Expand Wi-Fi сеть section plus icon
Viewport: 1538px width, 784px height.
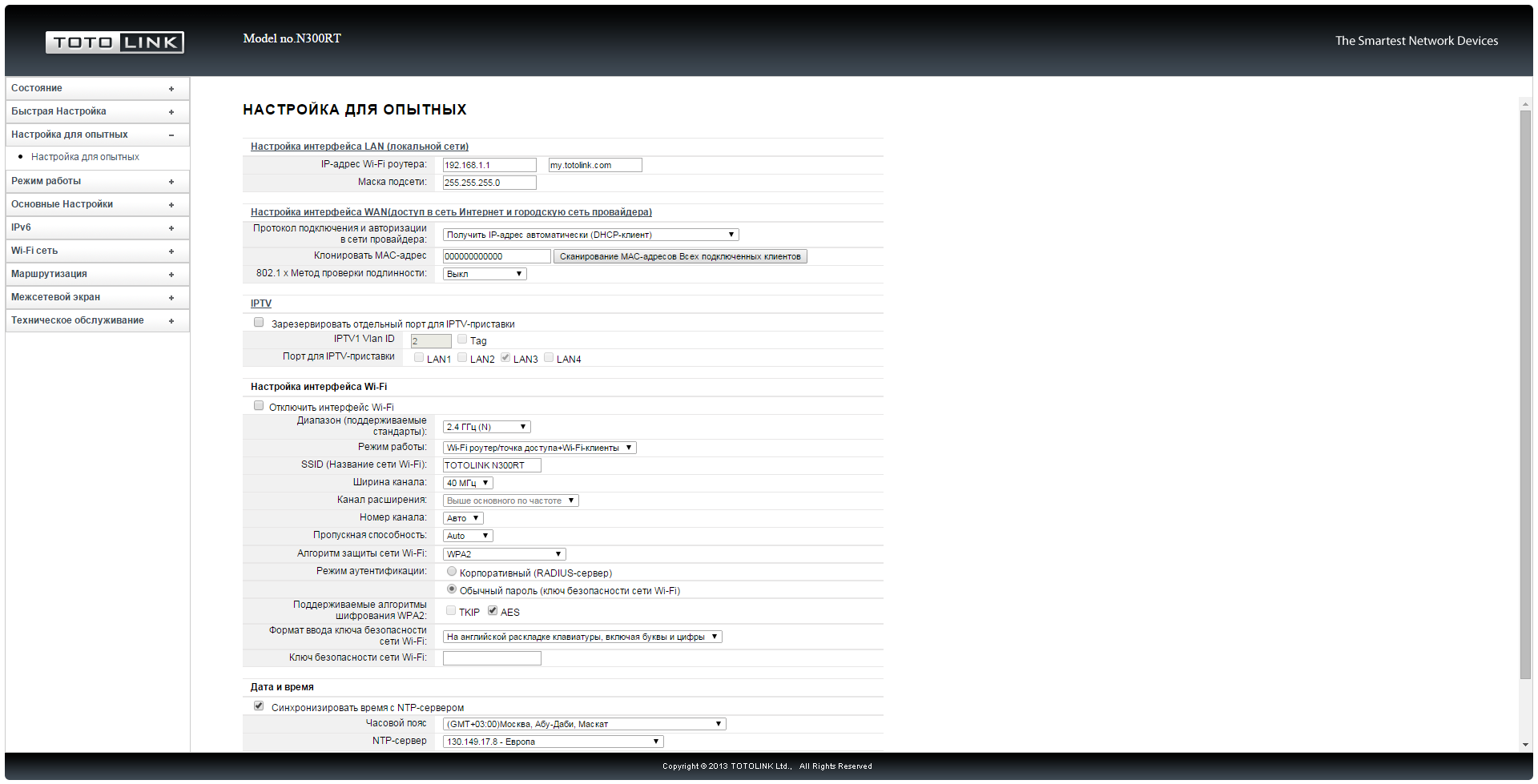coord(171,251)
